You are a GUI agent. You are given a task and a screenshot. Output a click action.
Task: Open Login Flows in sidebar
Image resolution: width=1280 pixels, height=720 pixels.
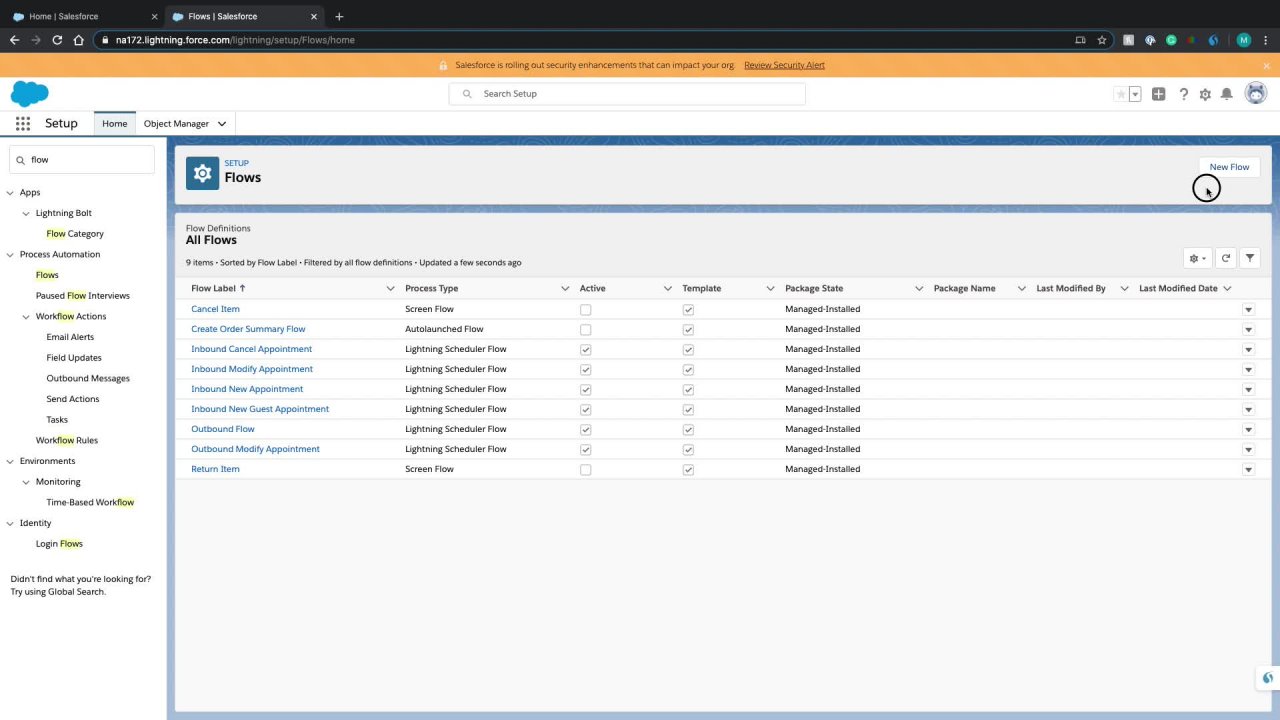click(59, 544)
